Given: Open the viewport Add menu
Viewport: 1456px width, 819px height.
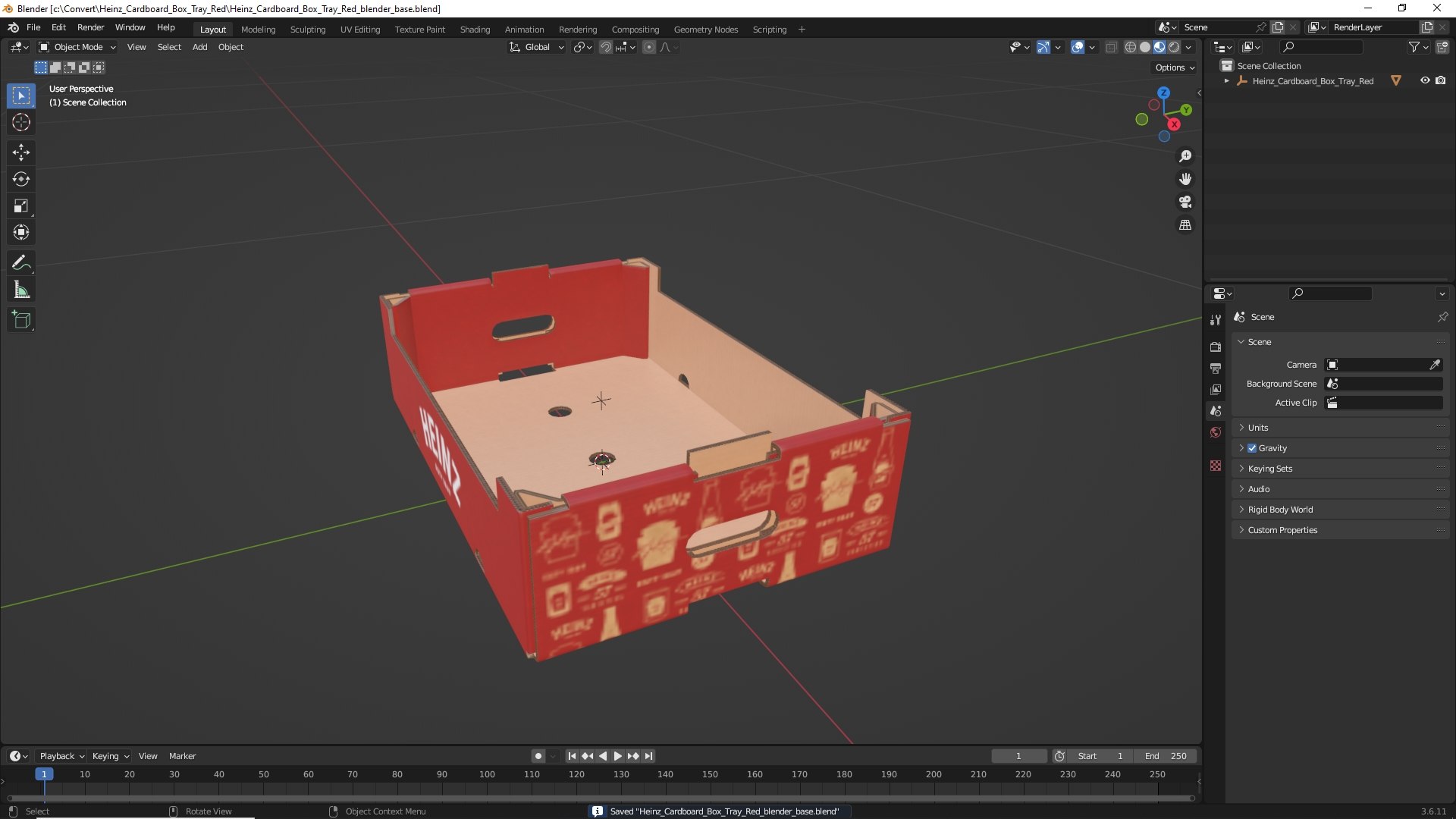Looking at the screenshot, I should [199, 47].
